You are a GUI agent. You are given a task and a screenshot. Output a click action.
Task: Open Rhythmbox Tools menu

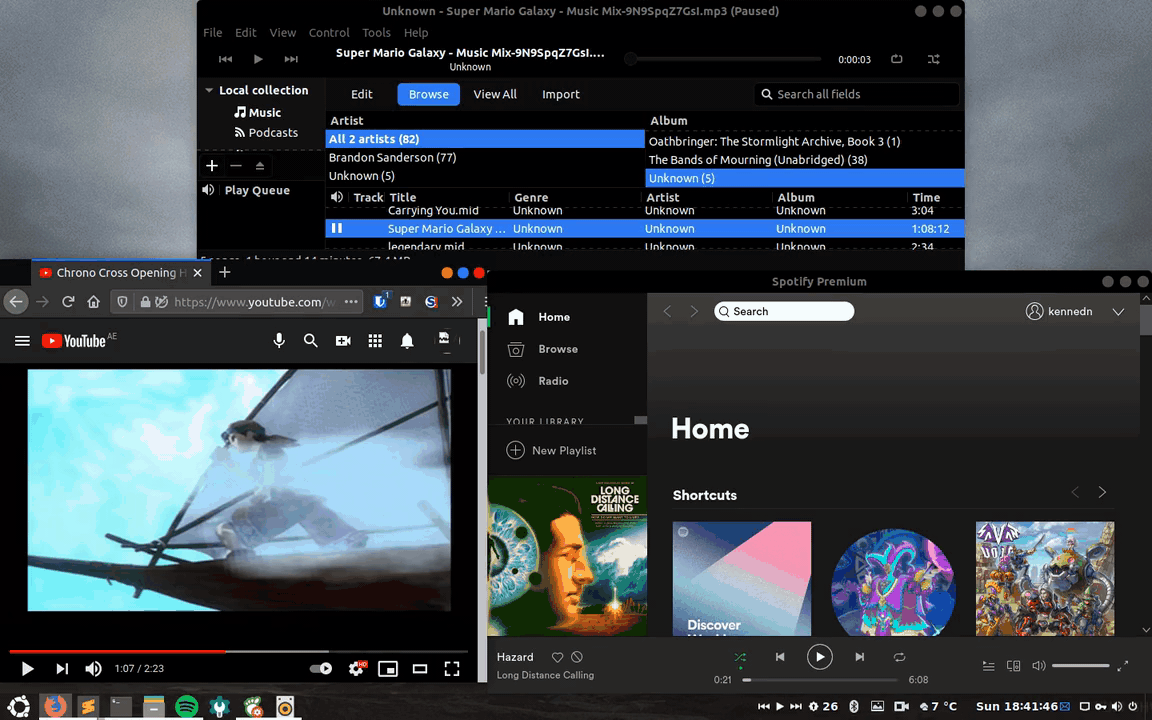click(x=375, y=32)
